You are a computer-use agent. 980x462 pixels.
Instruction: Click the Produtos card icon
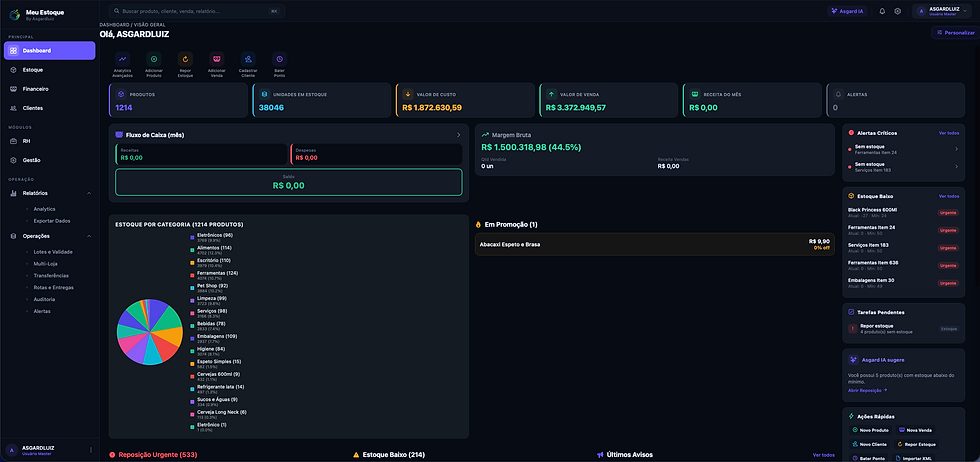(x=121, y=94)
